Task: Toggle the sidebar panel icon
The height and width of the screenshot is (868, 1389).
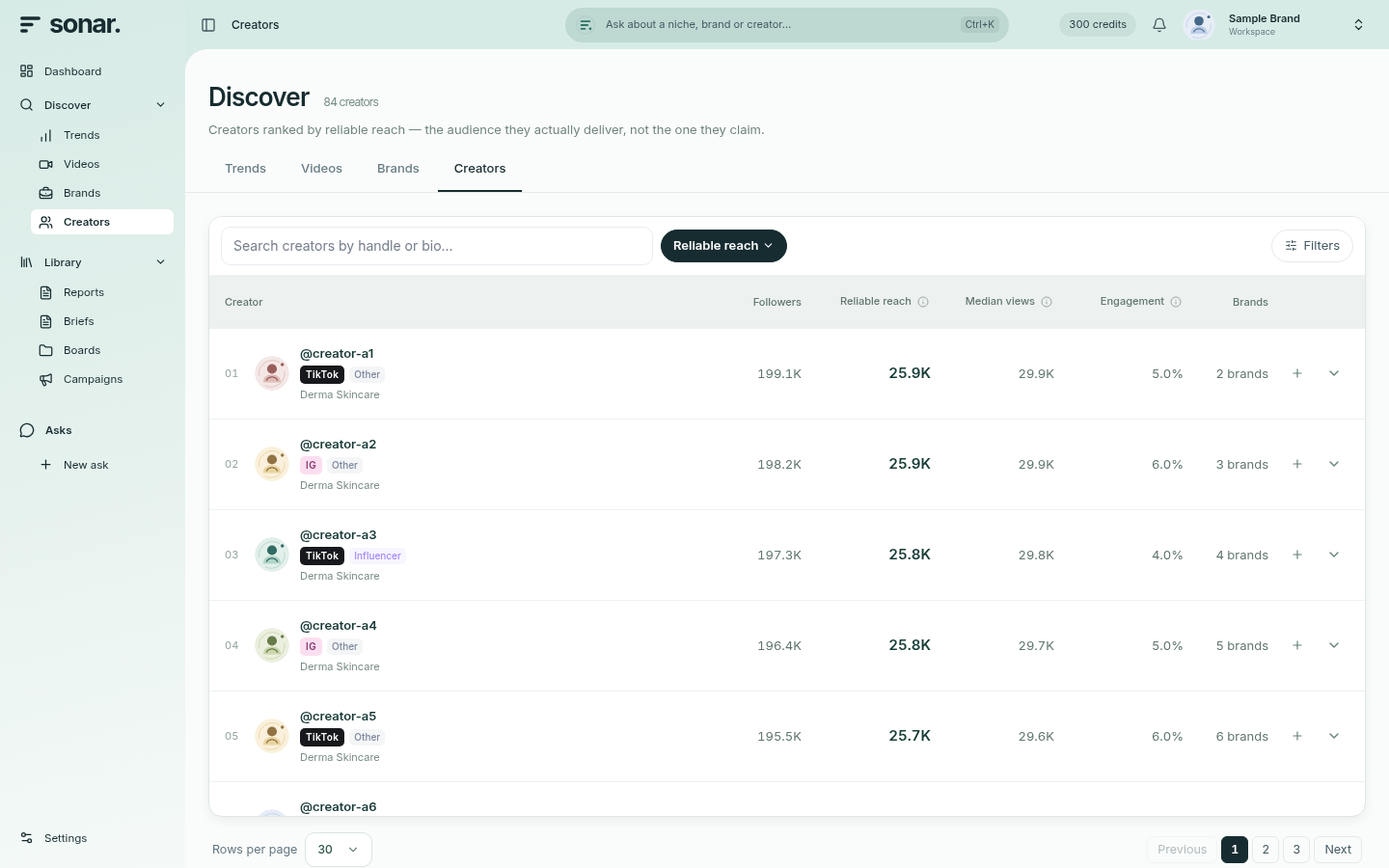Action: (208, 25)
